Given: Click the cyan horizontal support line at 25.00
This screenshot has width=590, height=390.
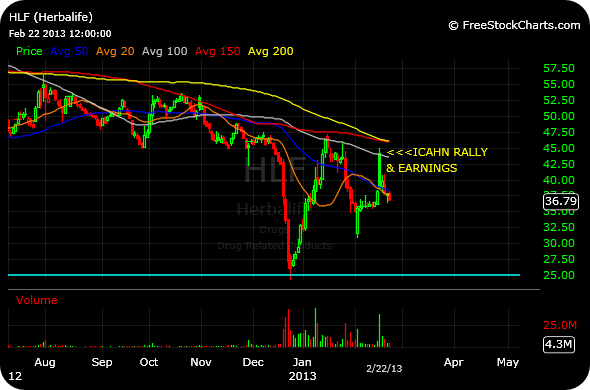Looking at the screenshot, I should pos(264,275).
